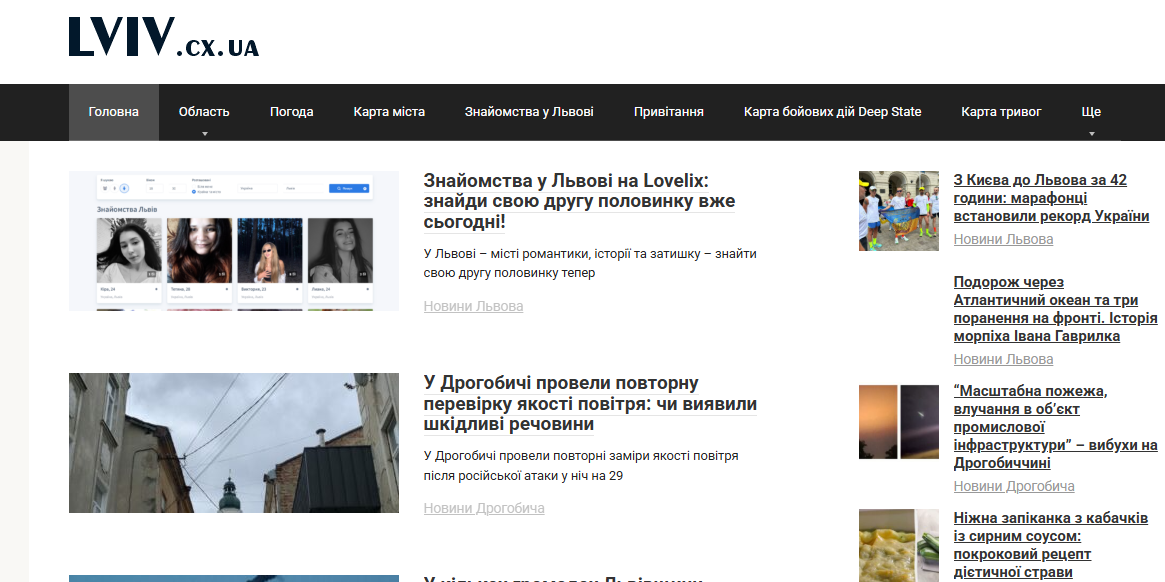Open the Погода menu item

point(291,112)
